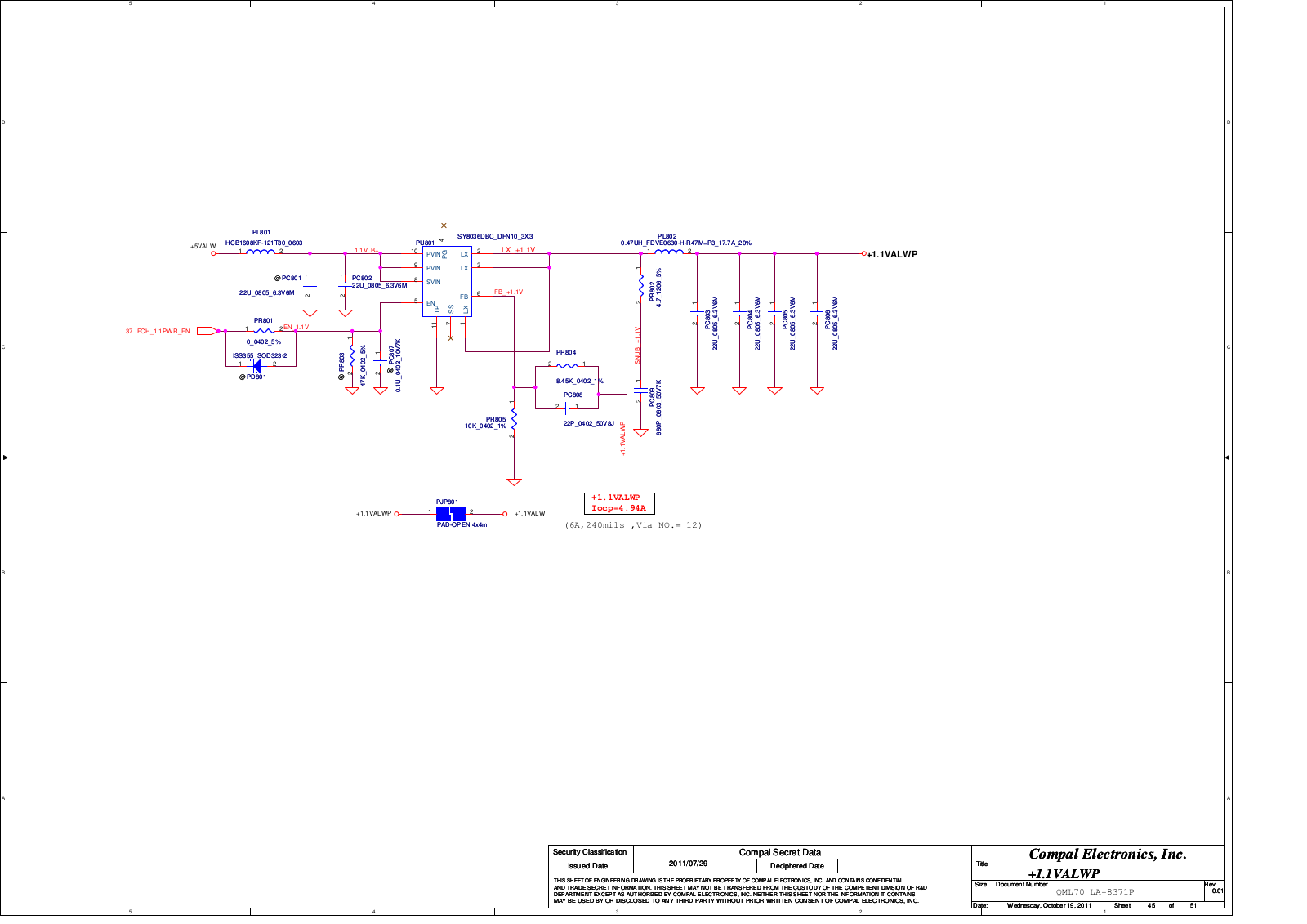Click the PL802 inductor symbol
Screen dimensions: 1307x924
pos(669,252)
